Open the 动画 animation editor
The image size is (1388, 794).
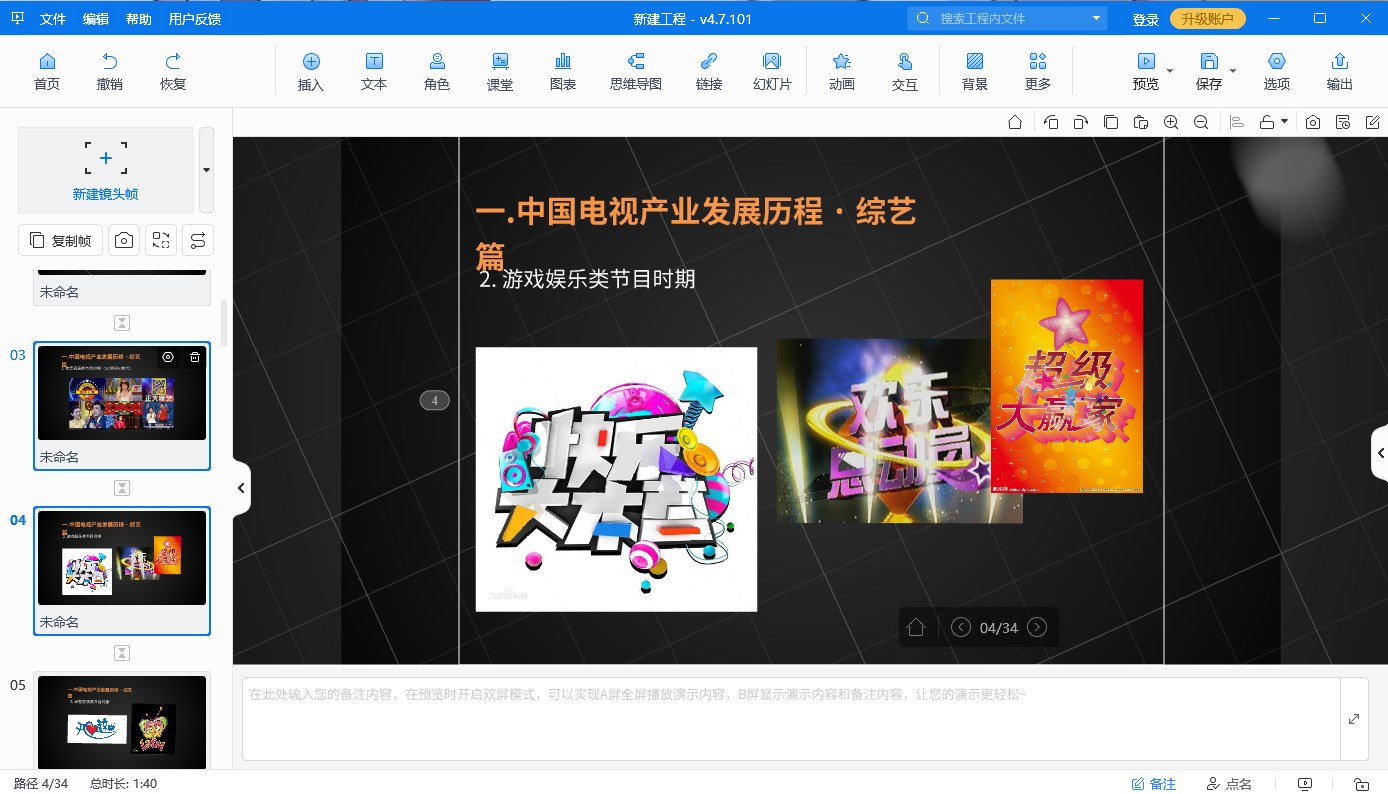[x=842, y=72]
